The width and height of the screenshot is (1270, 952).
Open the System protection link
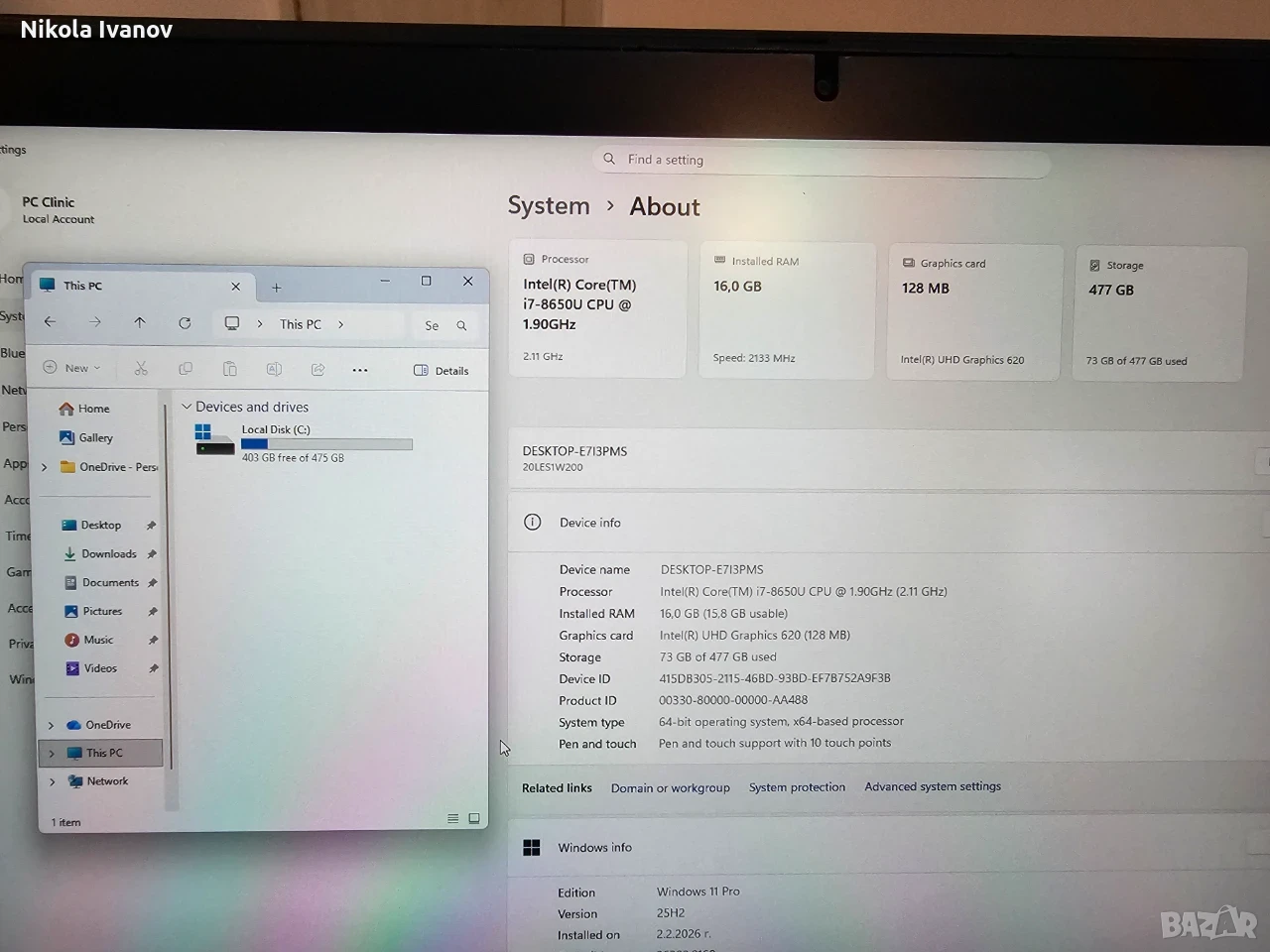click(x=797, y=786)
